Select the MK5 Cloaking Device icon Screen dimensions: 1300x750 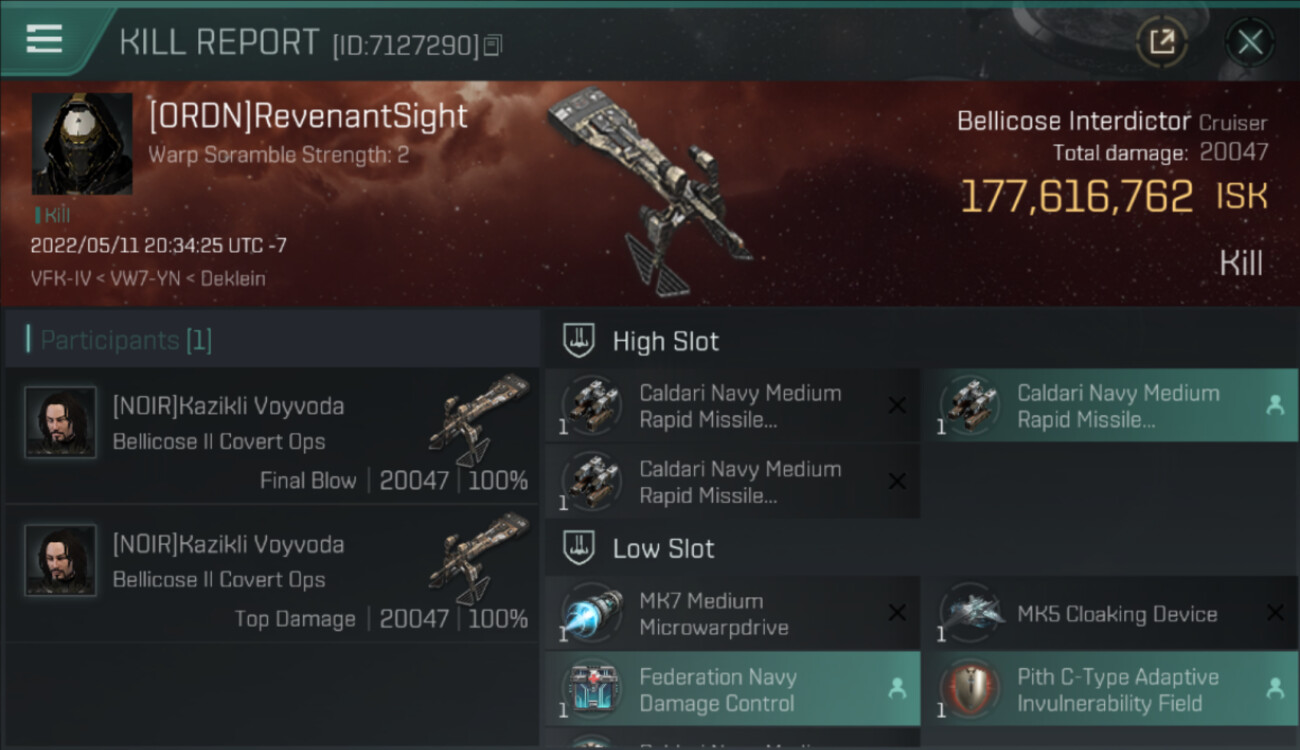click(x=970, y=613)
